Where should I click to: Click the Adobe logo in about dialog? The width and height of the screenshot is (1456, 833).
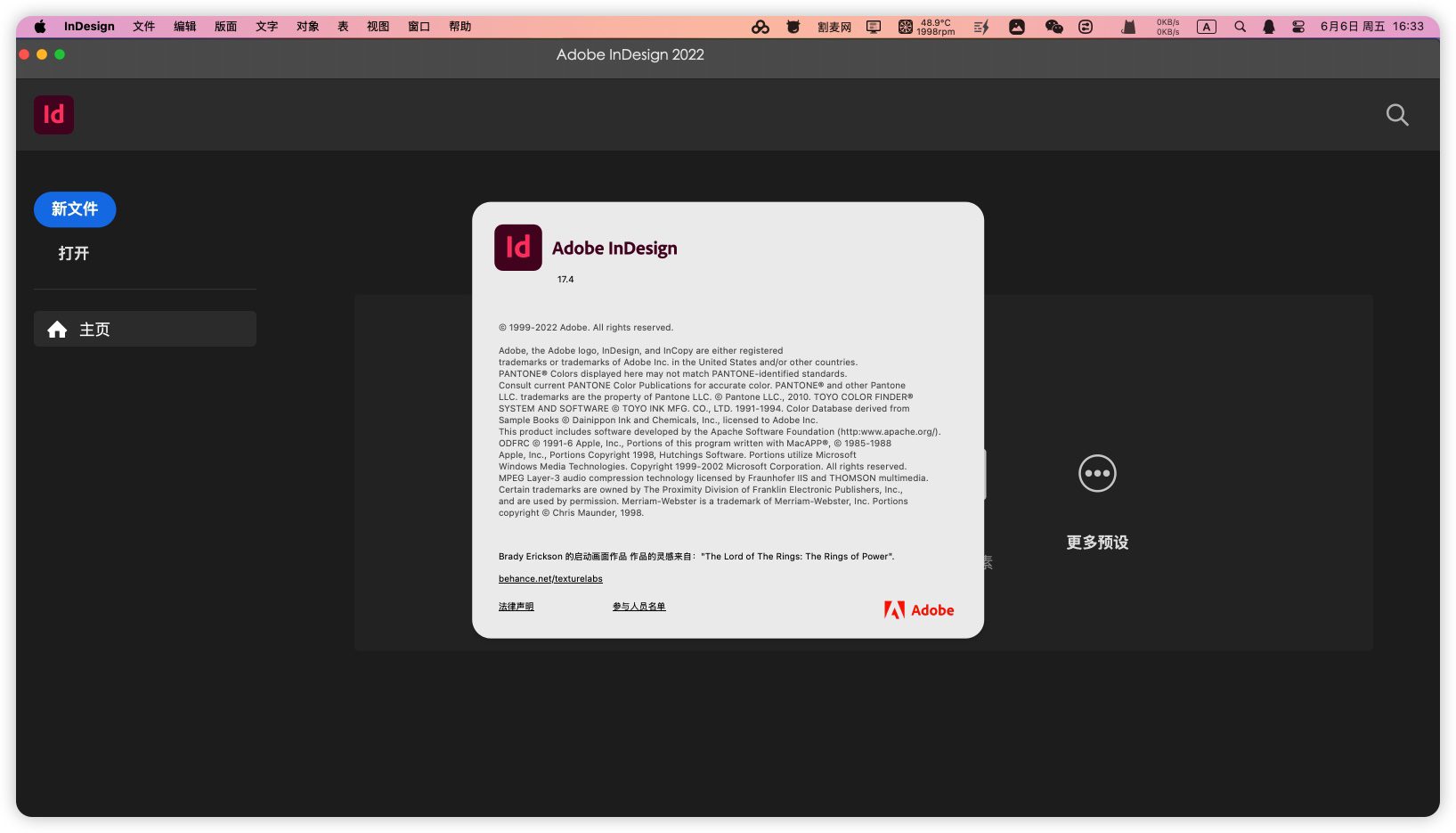tap(918, 610)
